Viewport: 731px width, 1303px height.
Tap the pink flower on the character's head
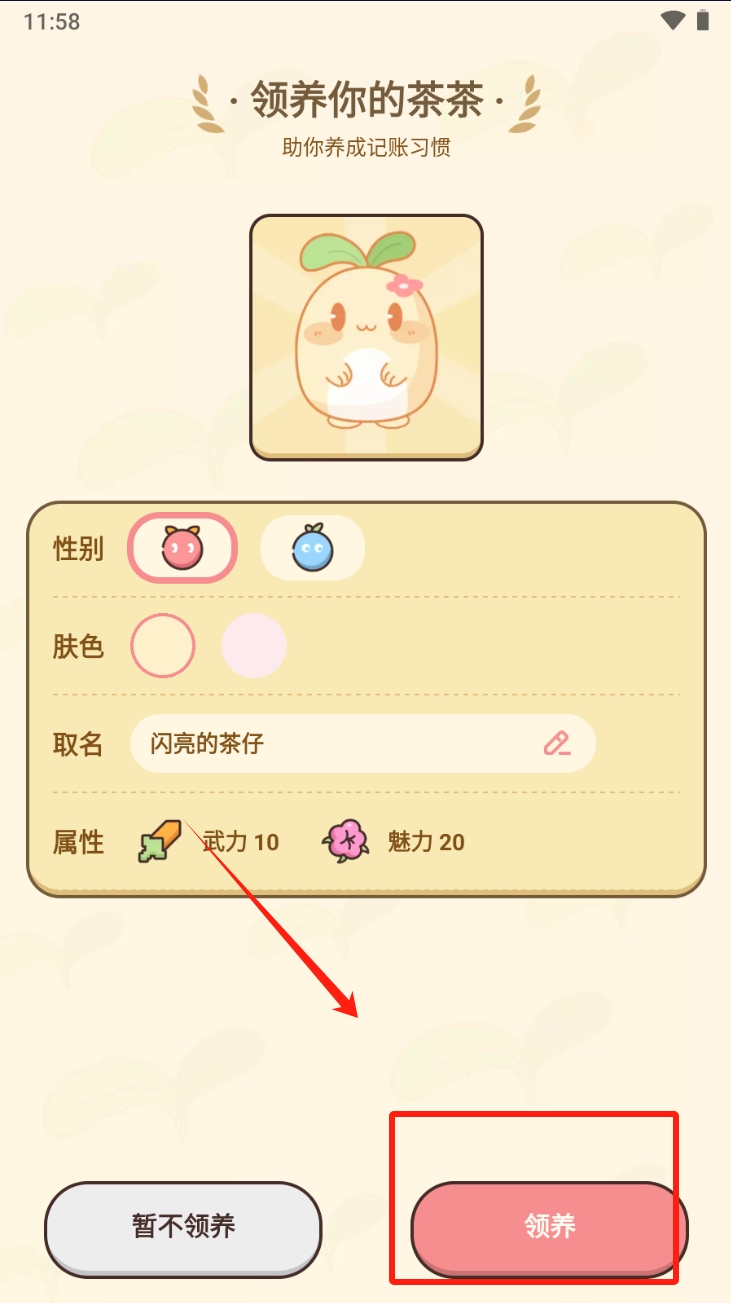tap(404, 284)
